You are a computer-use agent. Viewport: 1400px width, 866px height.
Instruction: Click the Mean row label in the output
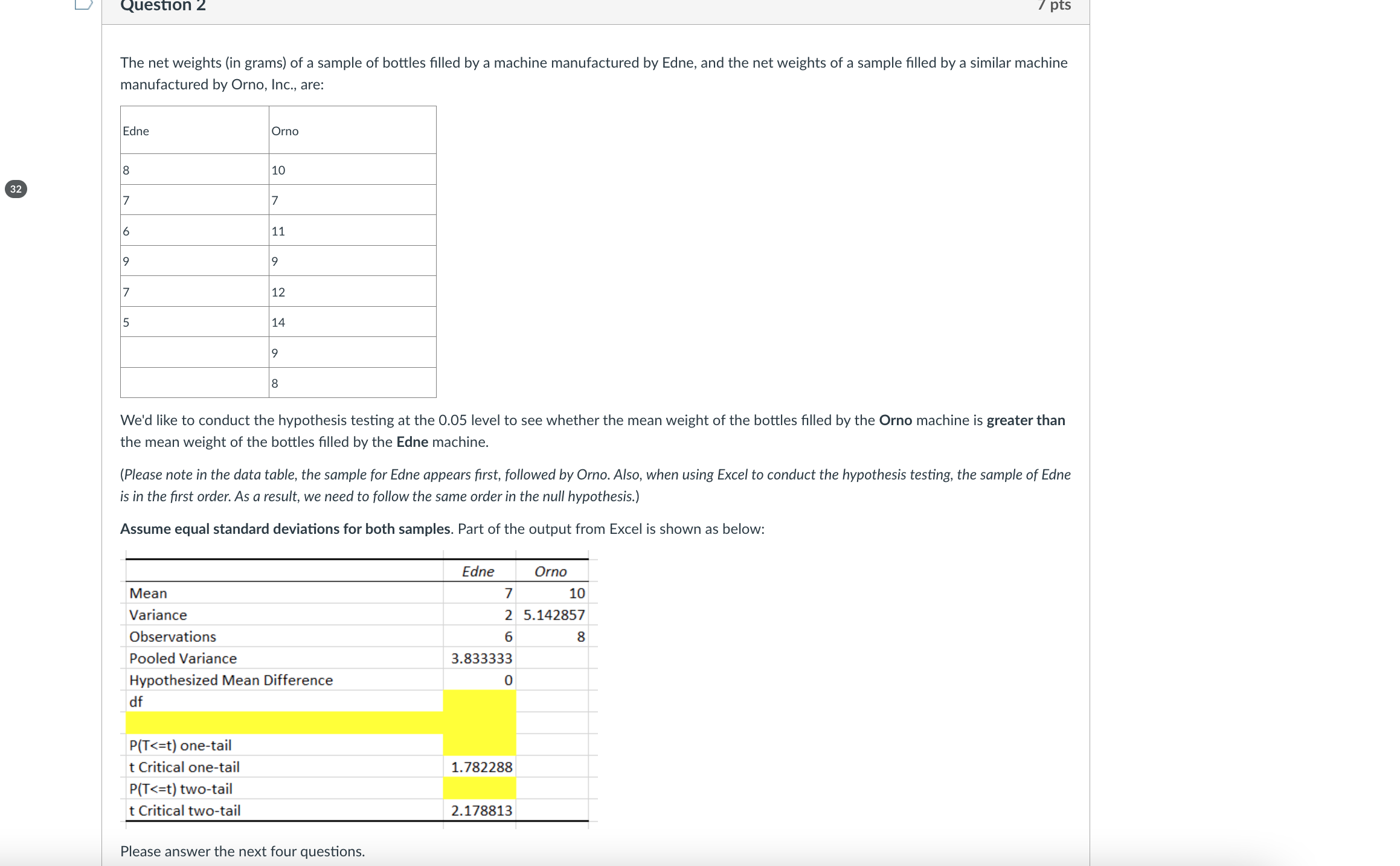point(147,593)
